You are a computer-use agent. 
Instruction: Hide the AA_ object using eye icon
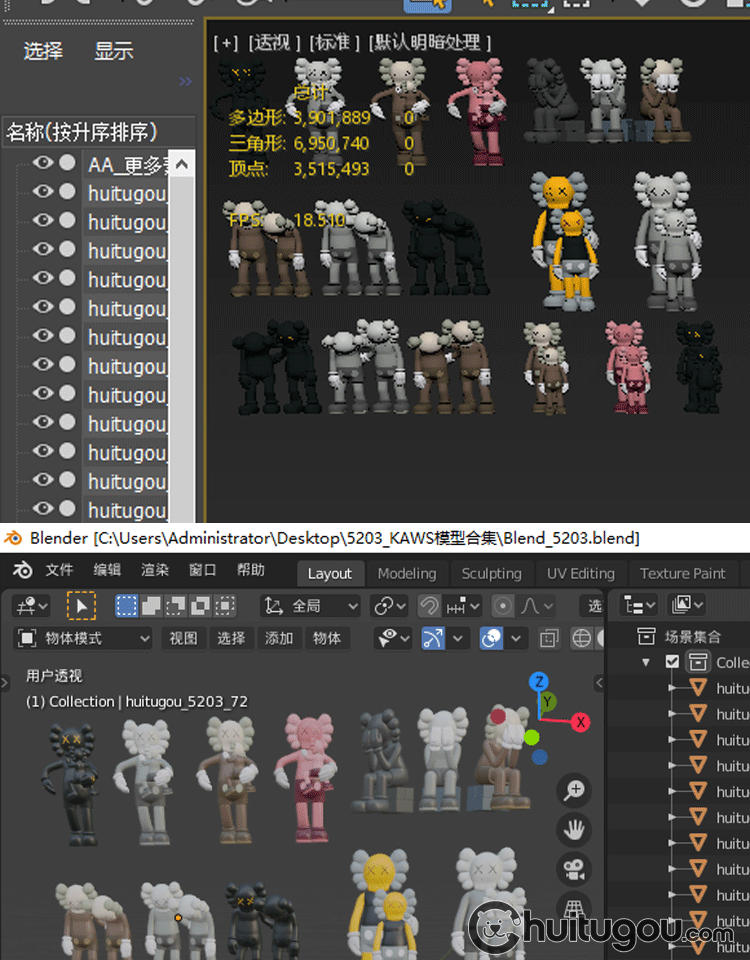pyautogui.click(x=42, y=164)
